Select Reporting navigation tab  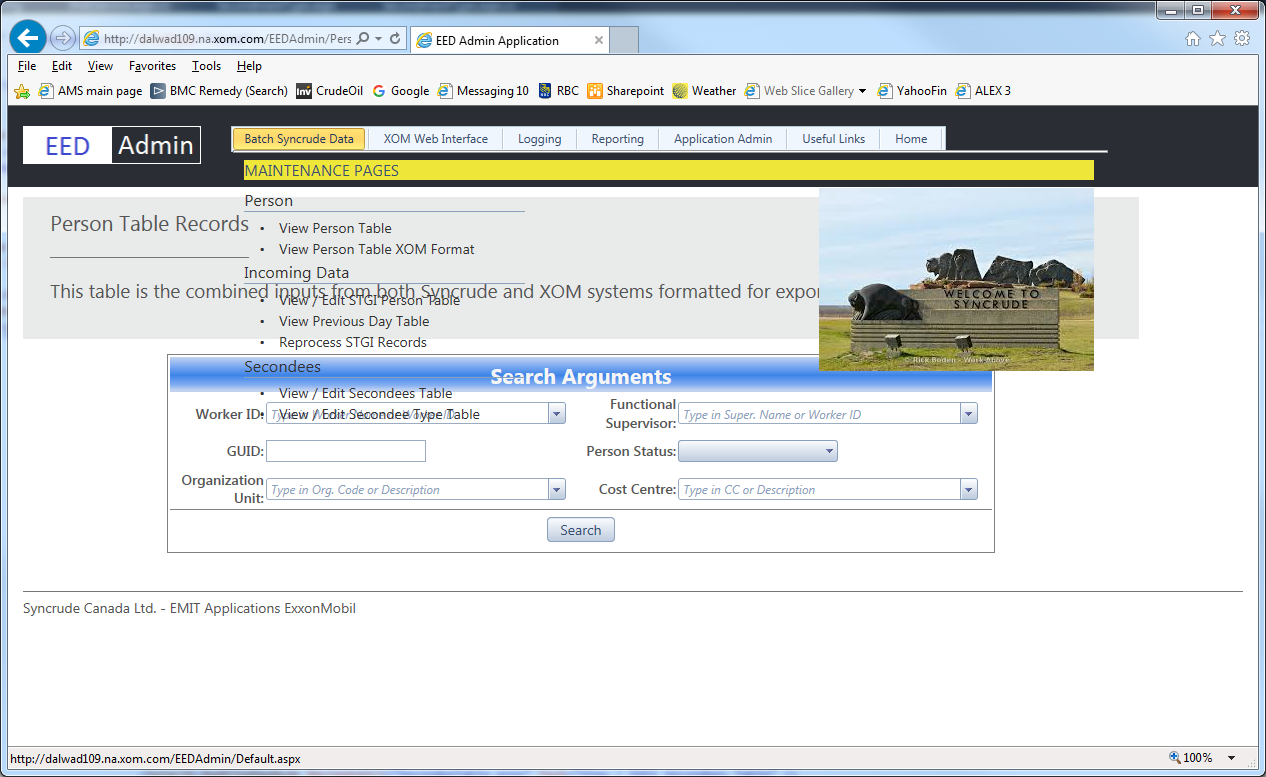(617, 139)
